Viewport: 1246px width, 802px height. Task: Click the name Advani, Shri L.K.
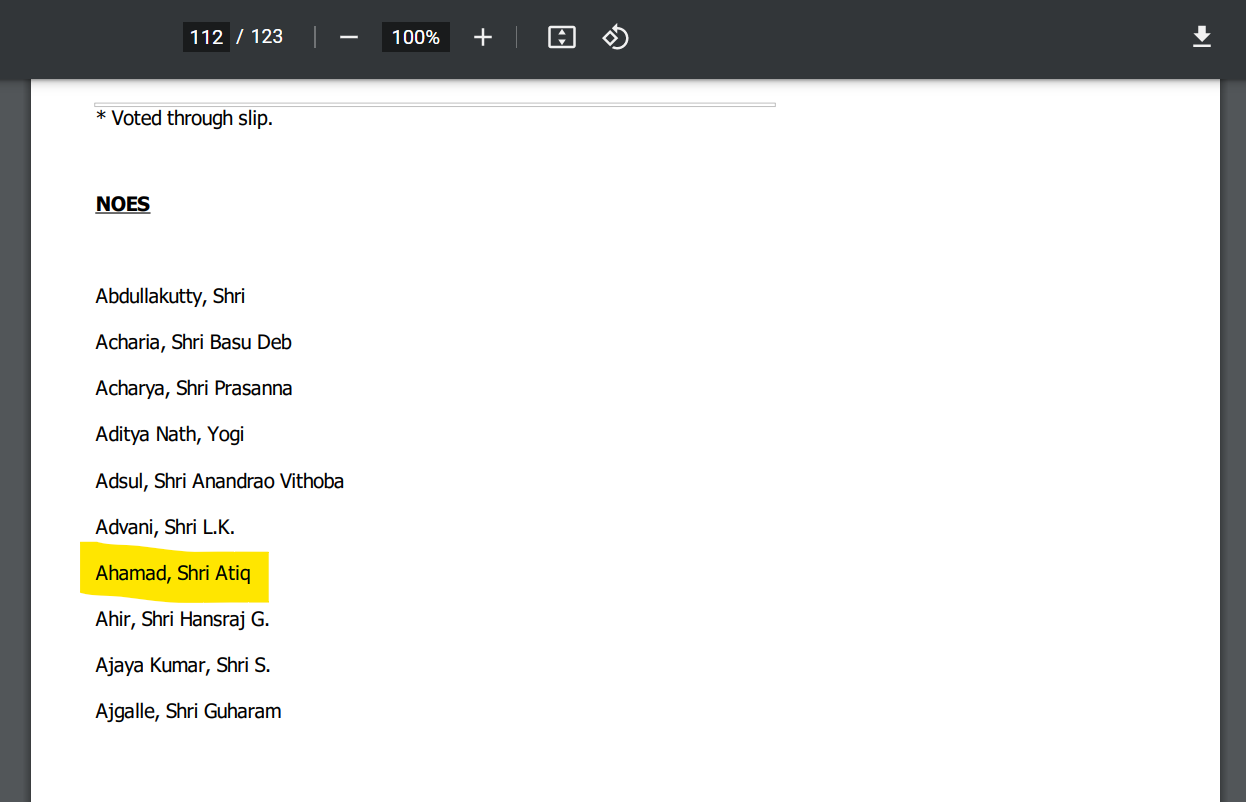tap(165, 527)
